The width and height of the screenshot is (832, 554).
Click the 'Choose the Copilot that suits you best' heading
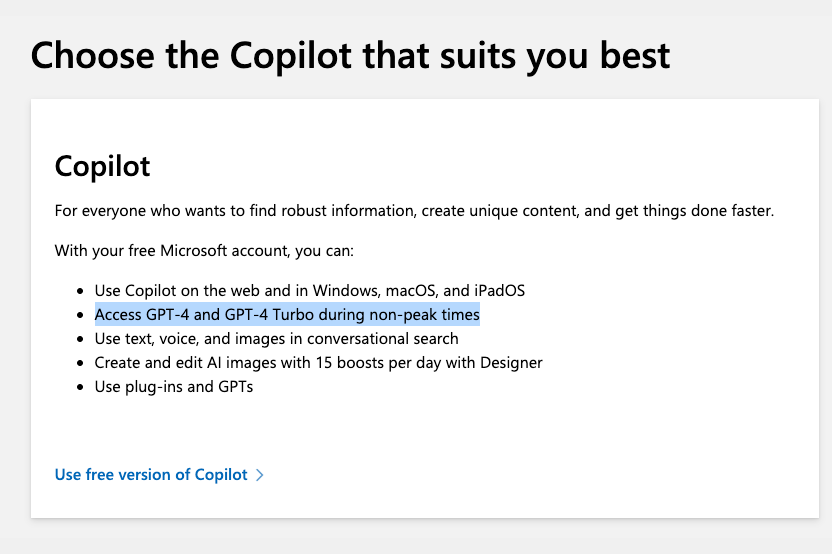point(350,55)
